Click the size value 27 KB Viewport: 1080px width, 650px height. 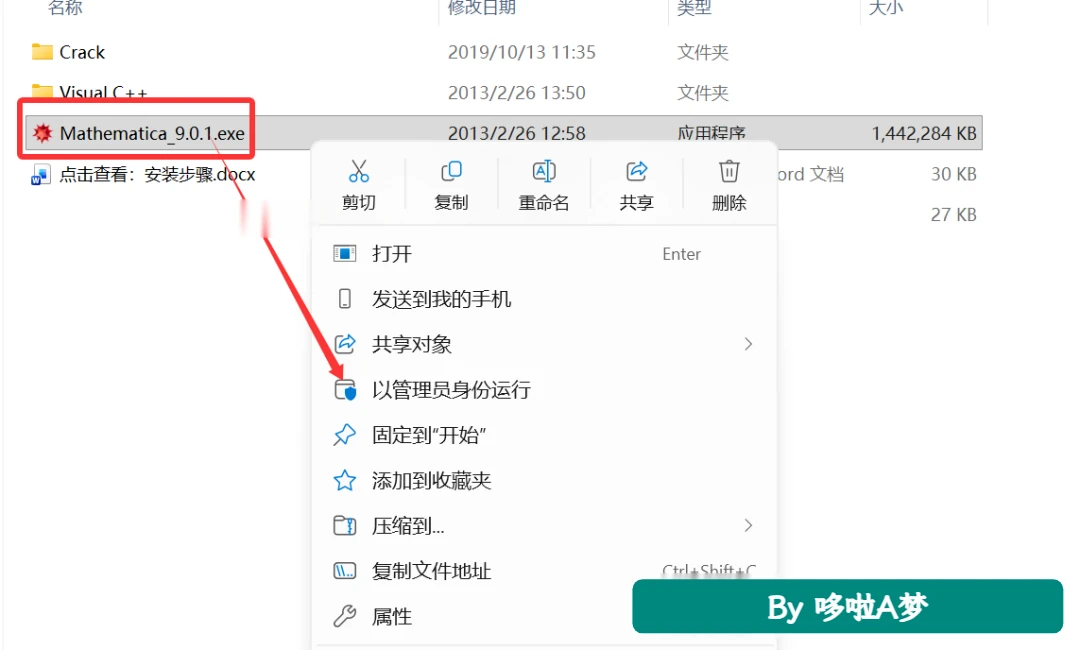[954, 215]
